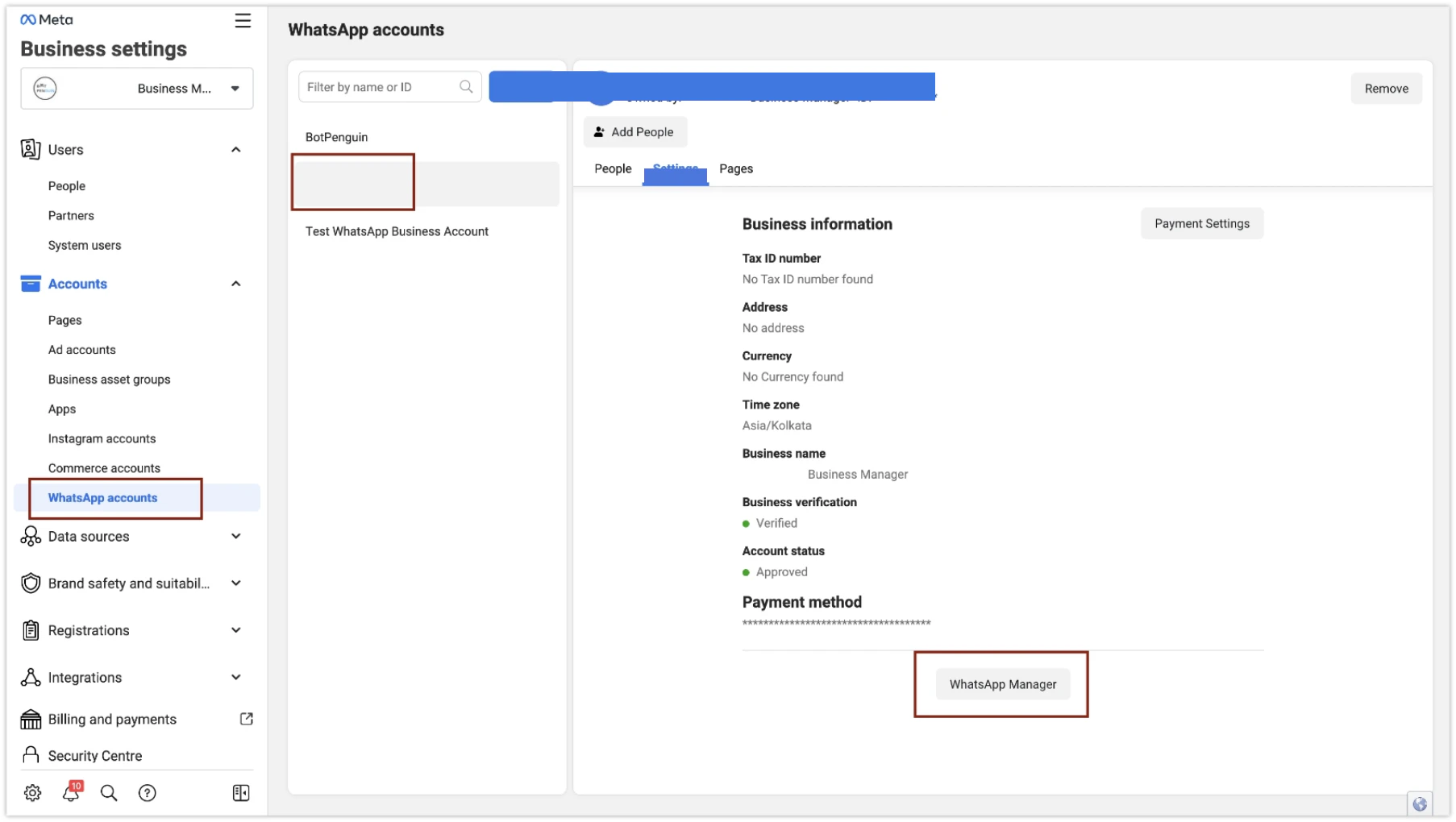Open settings gear at sidebar bottom
Image resolution: width=1456 pixels, height=822 pixels.
(33, 793)
